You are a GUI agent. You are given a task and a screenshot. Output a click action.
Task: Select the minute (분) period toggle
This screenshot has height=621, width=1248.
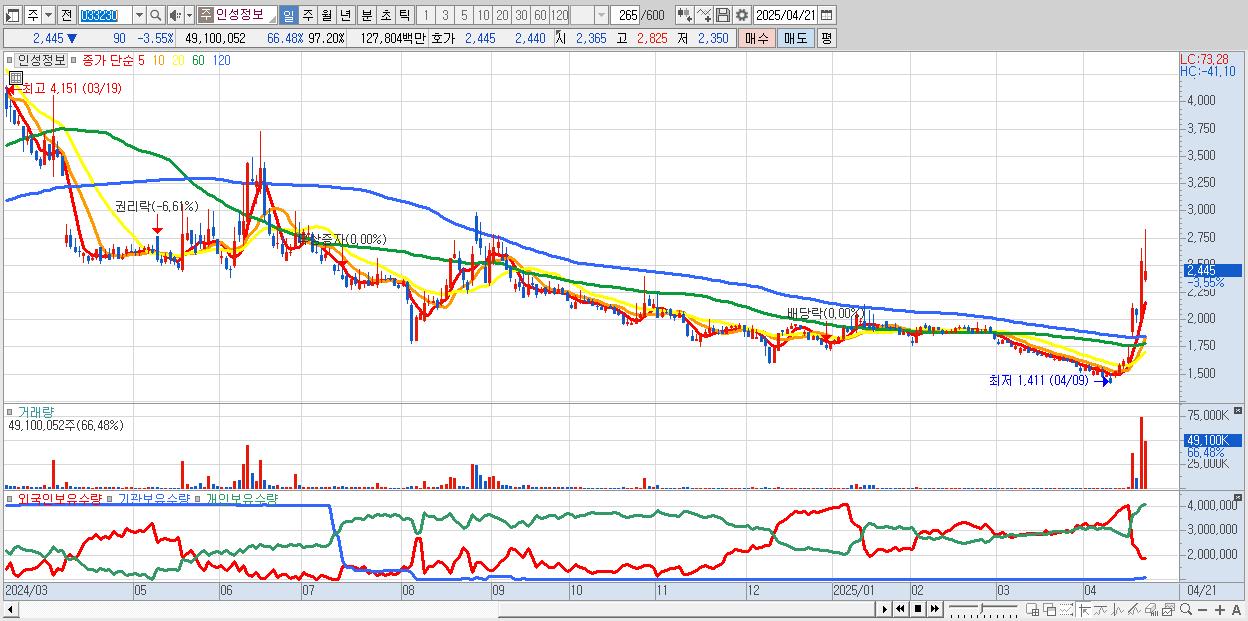[x=366, y=15]
